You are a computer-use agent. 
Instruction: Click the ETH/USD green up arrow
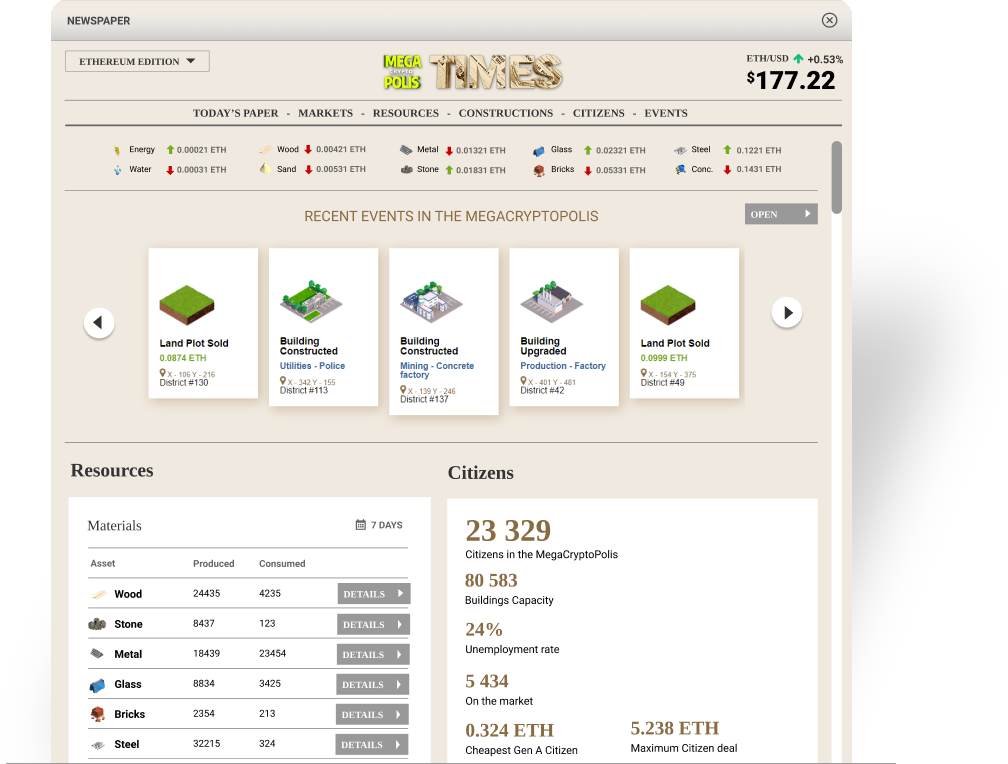pos(798,59)
